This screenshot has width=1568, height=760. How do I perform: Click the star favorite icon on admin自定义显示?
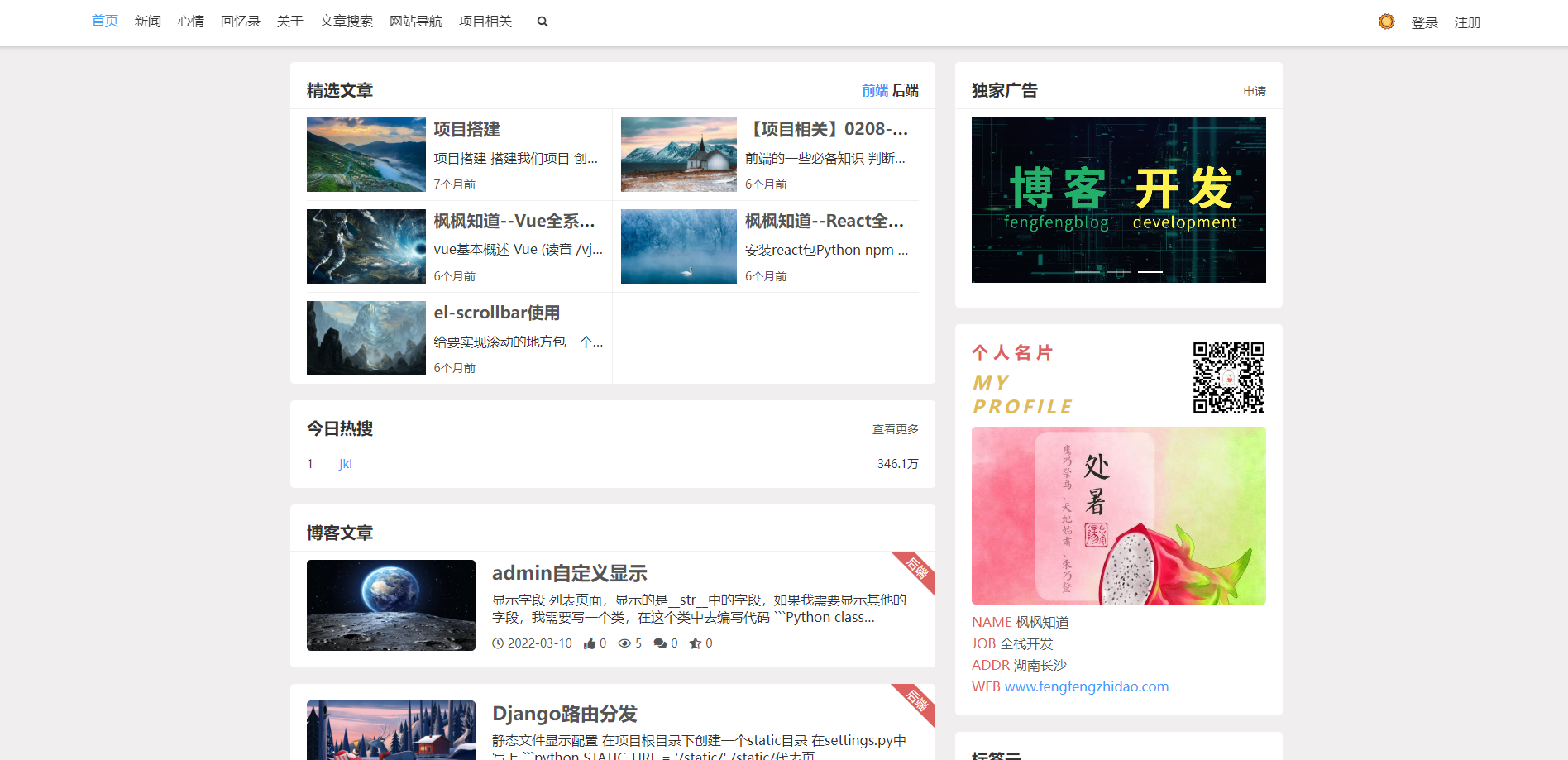[696, 643]
